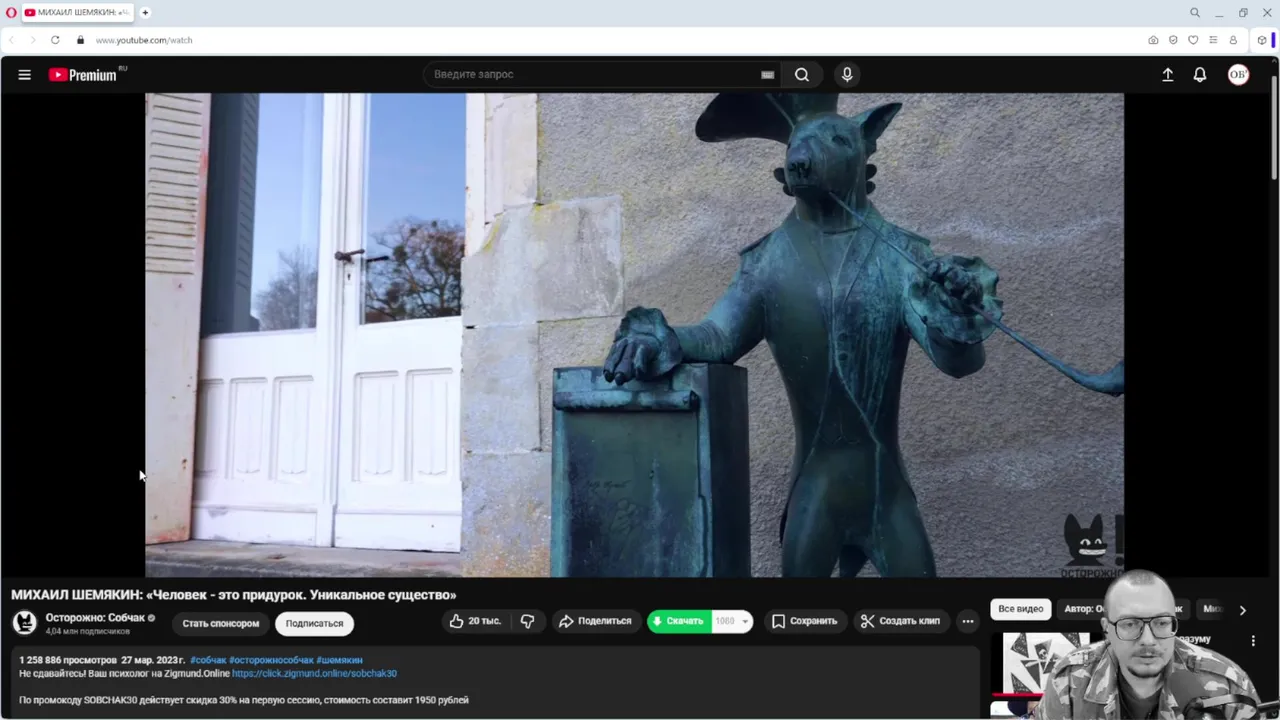Image resolution: width=1280 pixels, height=720 pixels.
Task: Open hashtag #собчак
Action: (208, 660)
